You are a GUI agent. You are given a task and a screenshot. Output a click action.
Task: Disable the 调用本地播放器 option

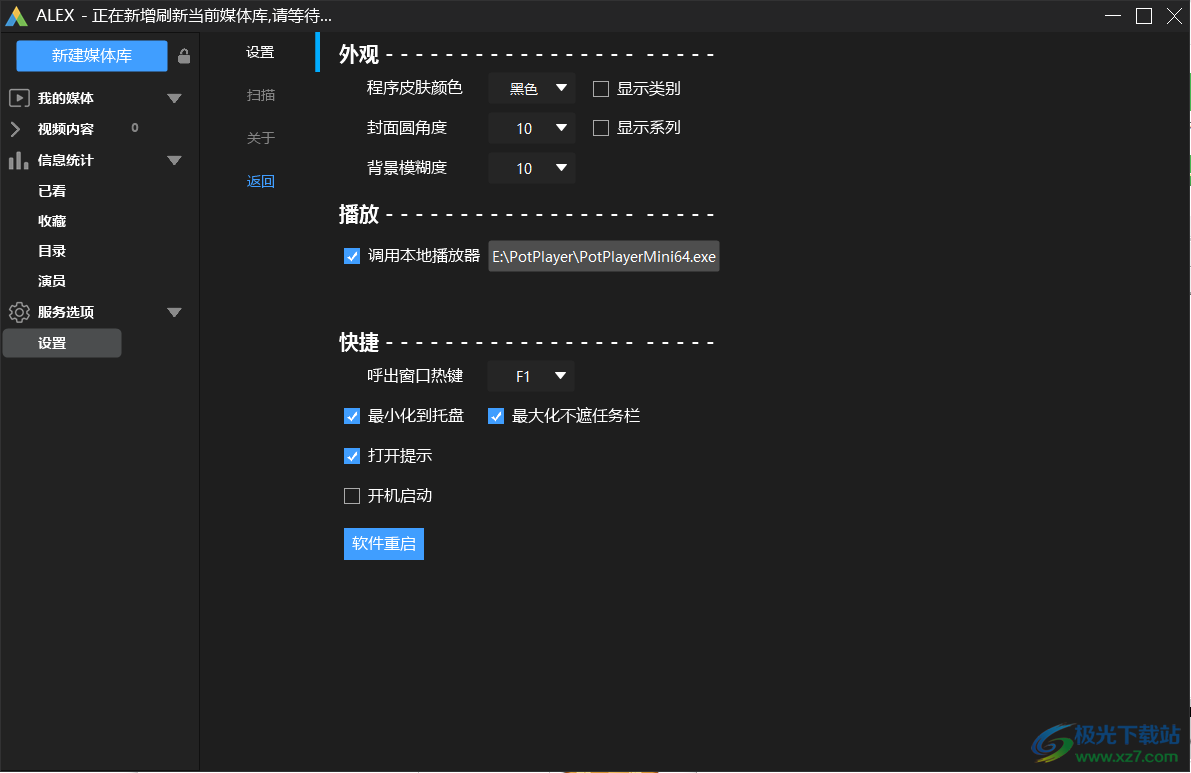tap(352, 256)
